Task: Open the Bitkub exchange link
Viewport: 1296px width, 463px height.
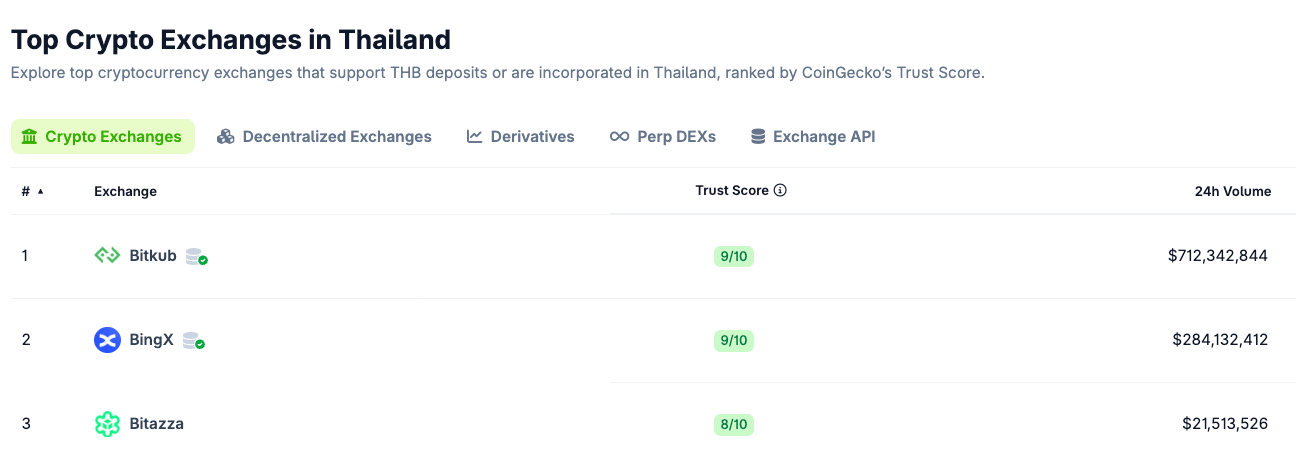Action: coord(153,256)
